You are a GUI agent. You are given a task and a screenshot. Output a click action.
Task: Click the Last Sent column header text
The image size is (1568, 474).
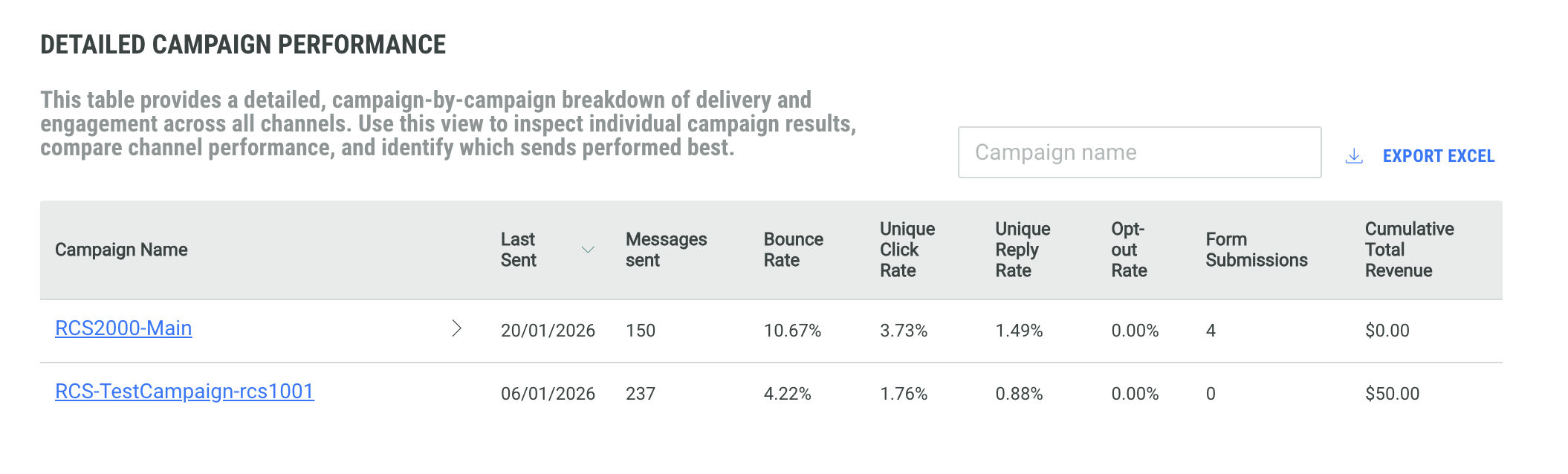518,250
